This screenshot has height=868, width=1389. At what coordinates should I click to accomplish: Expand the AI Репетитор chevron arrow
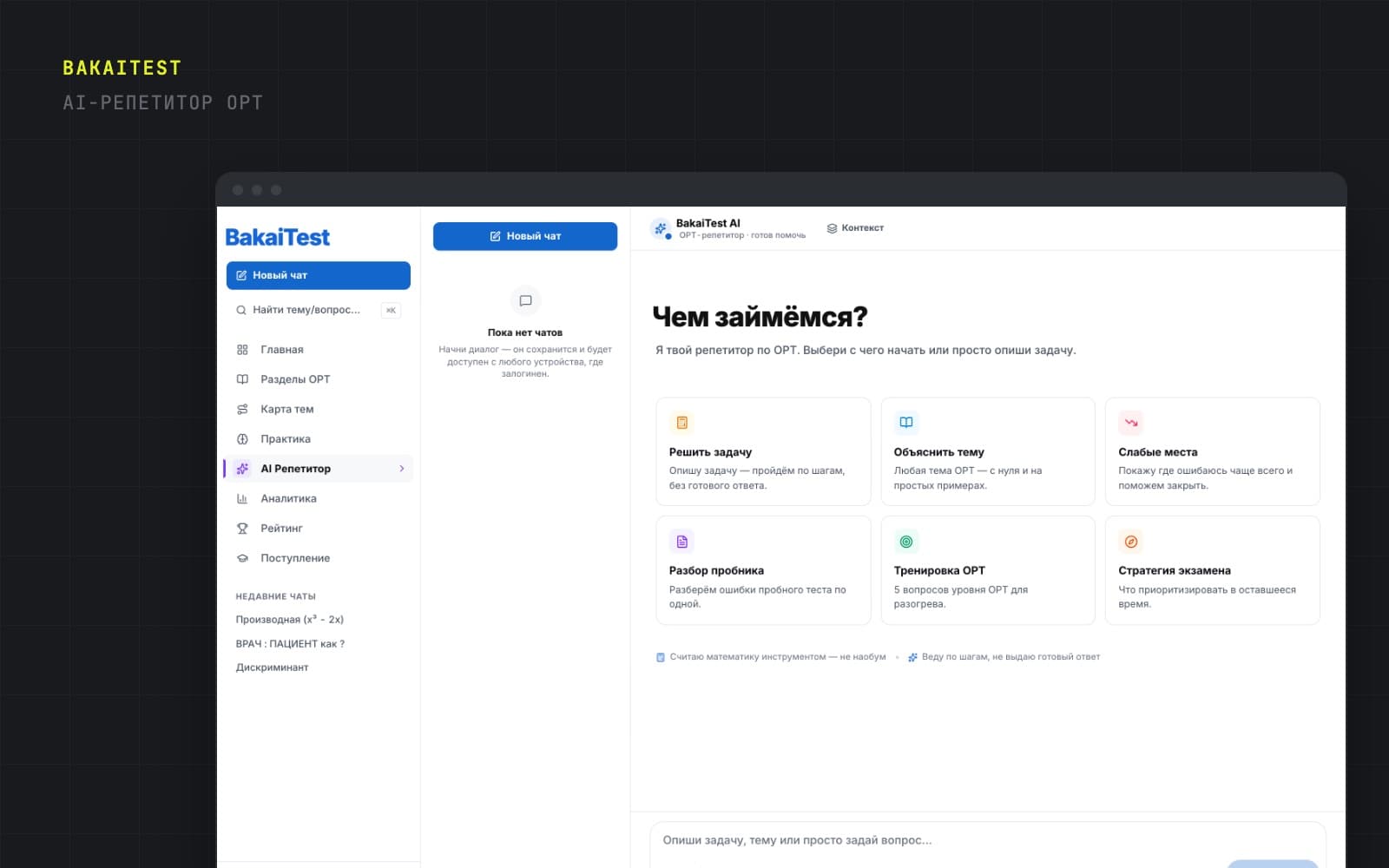(x=402, y=469)
